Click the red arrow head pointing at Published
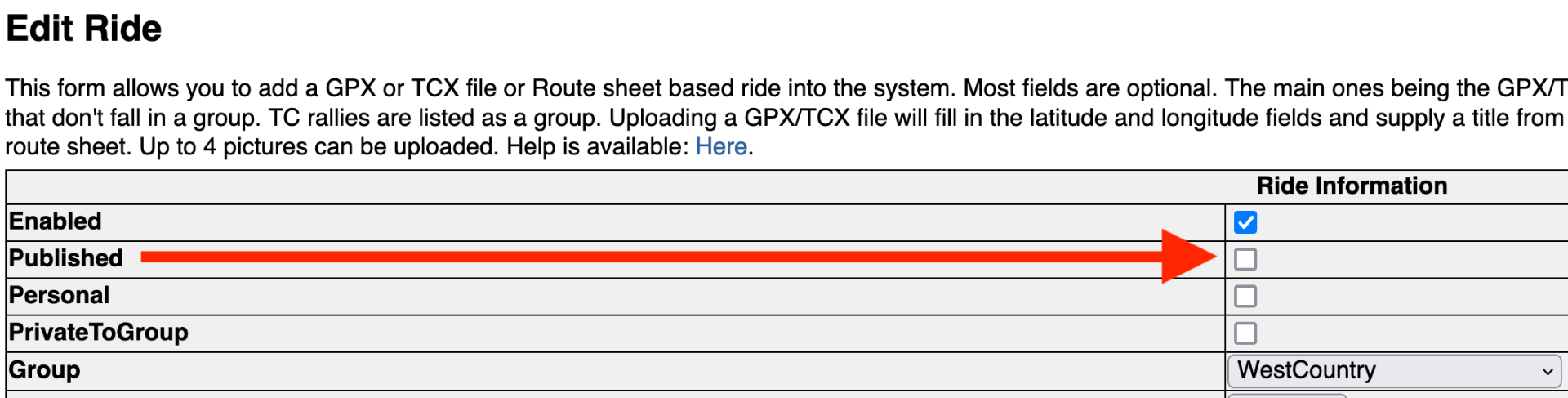 (1187, 257)
